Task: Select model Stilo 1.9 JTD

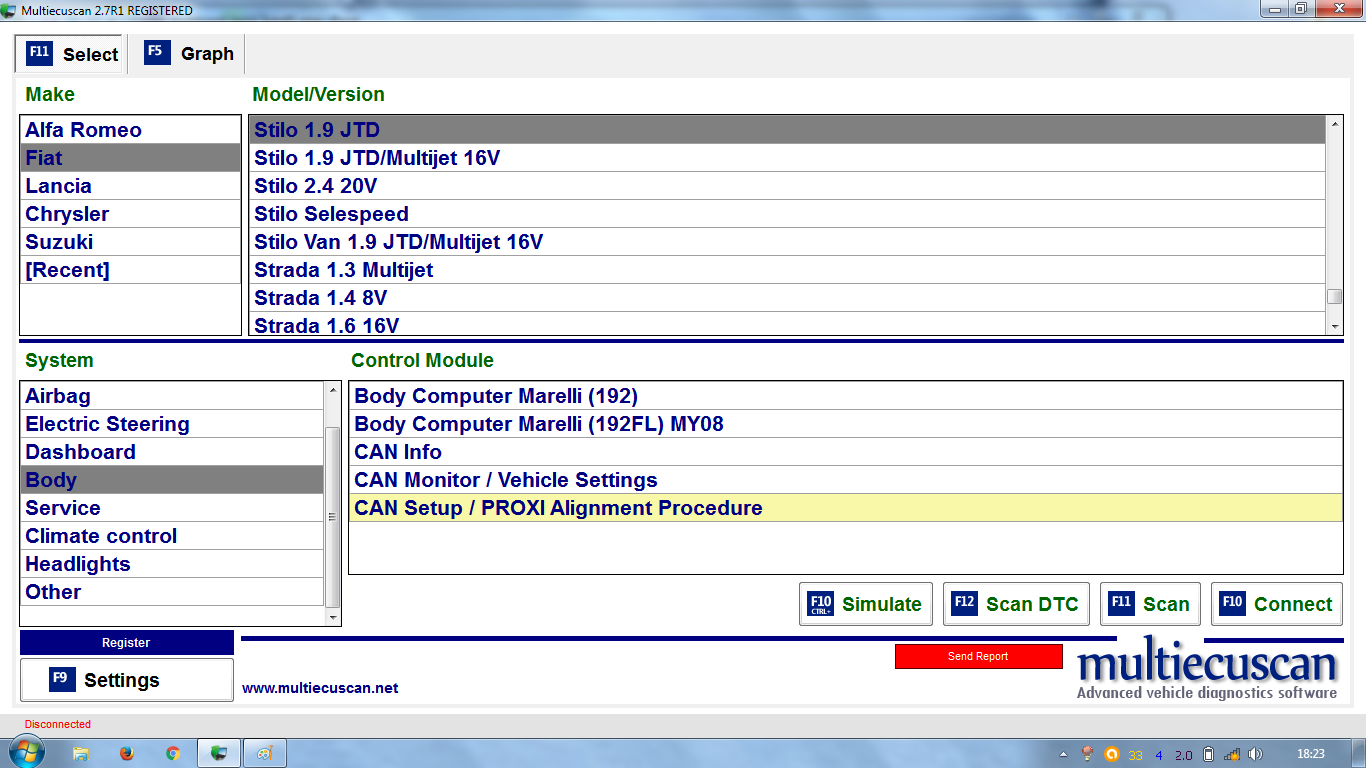Action: [788, 130]
